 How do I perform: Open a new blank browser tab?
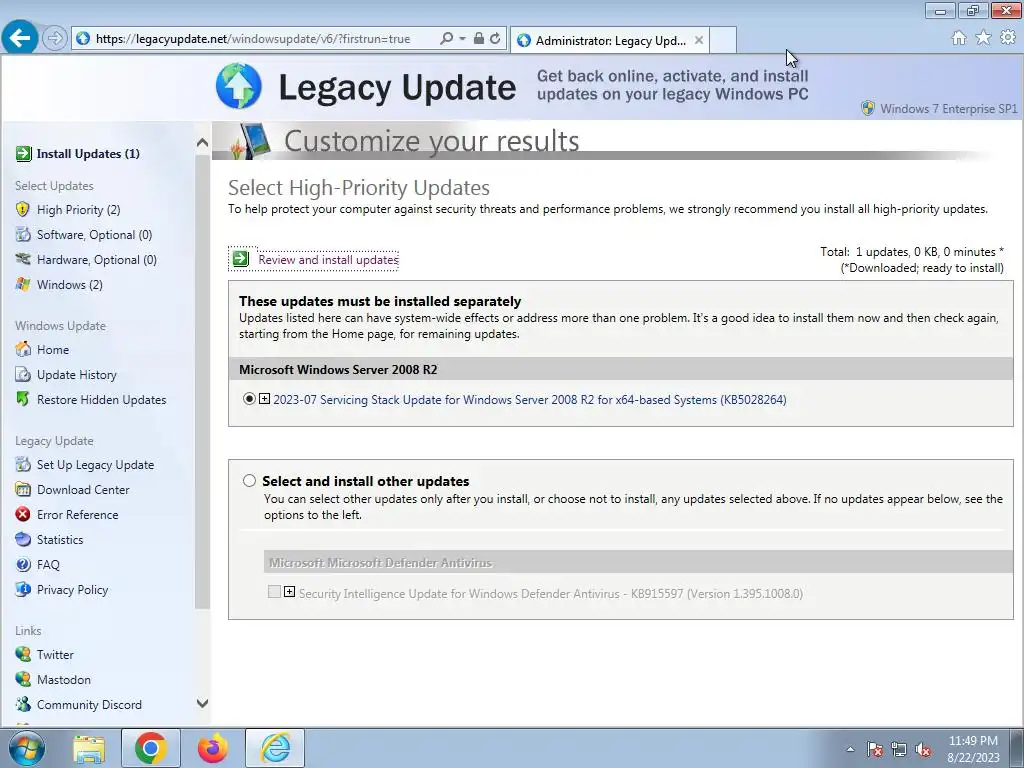click(723, 40)
